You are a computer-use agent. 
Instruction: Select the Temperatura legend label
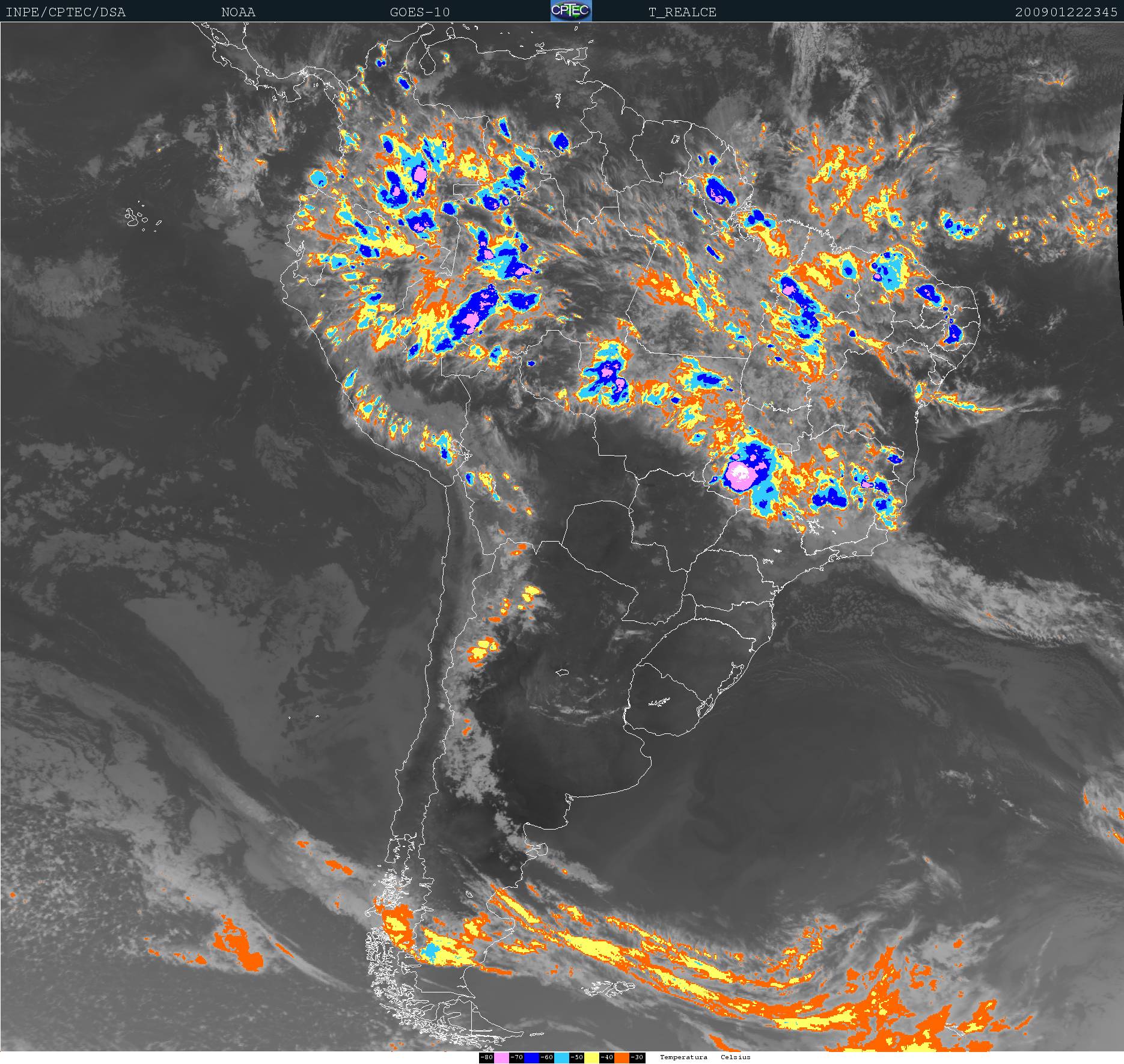click(683, 1057)
